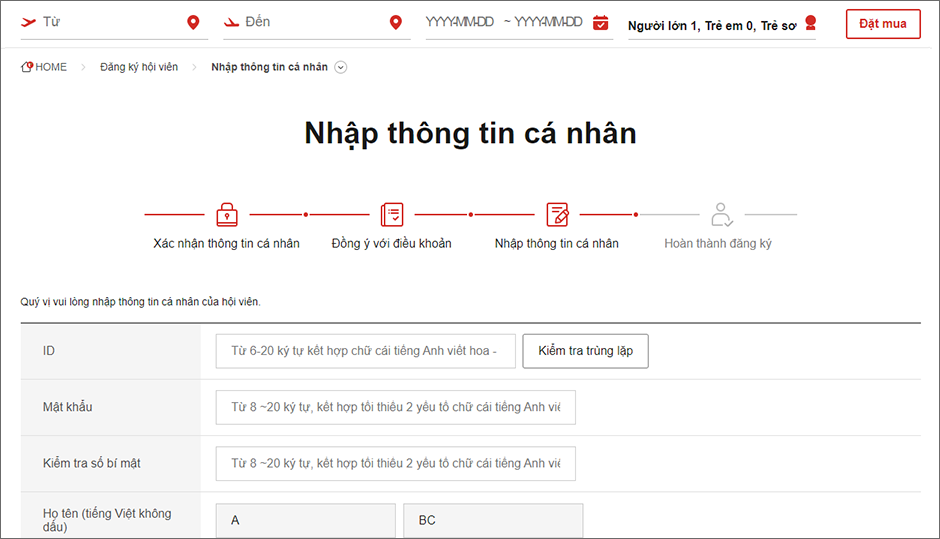This screenshot has height=539, width=940.
Task: Focus the ID input field
Action: (365, 351)
